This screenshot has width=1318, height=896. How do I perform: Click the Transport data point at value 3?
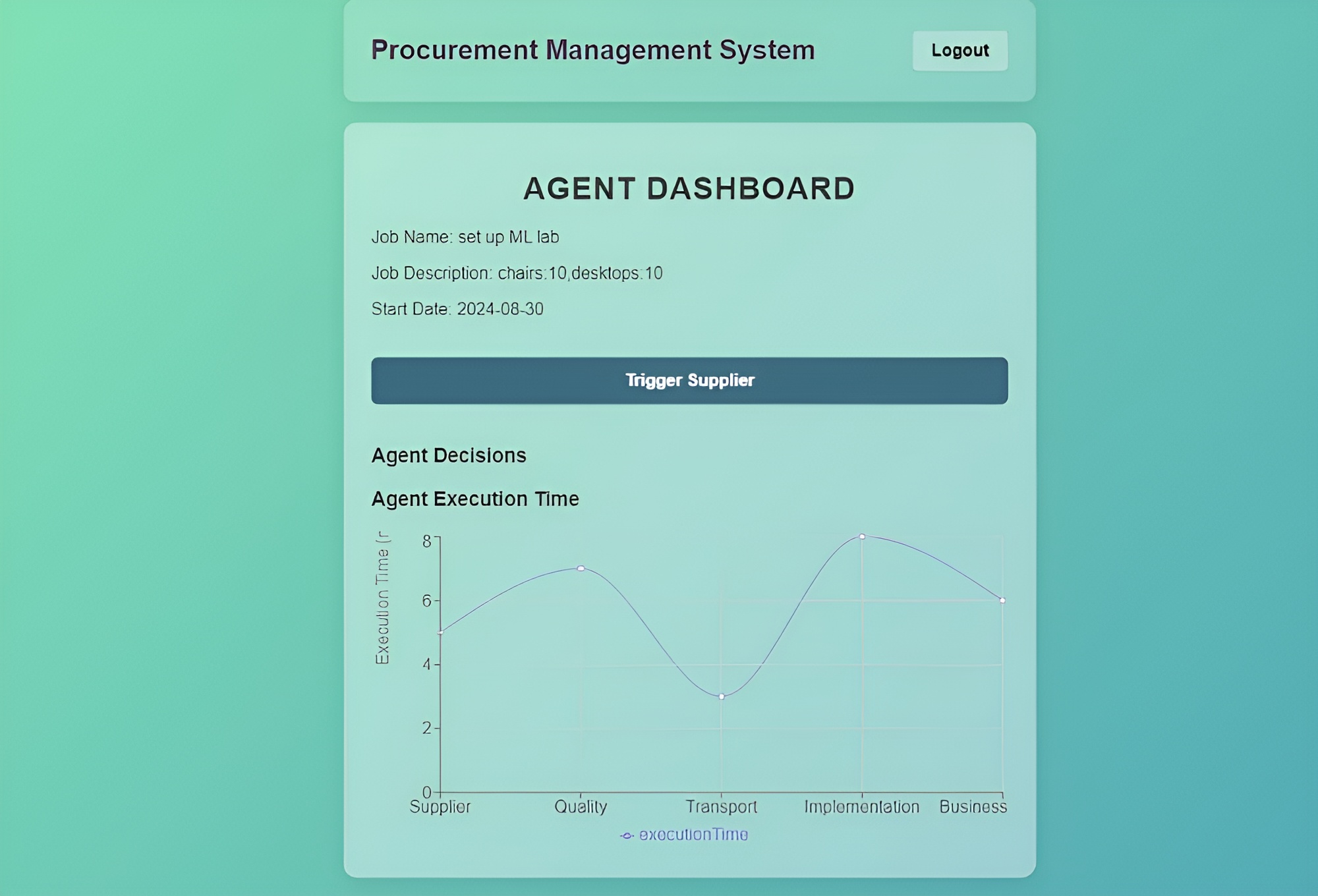(x=722, y=696)
